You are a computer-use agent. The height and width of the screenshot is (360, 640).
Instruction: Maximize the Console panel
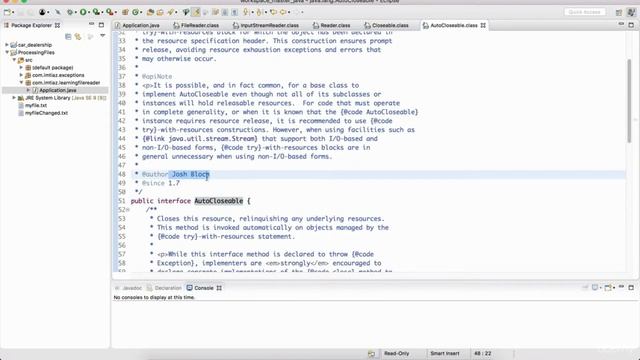coord(631,288)
